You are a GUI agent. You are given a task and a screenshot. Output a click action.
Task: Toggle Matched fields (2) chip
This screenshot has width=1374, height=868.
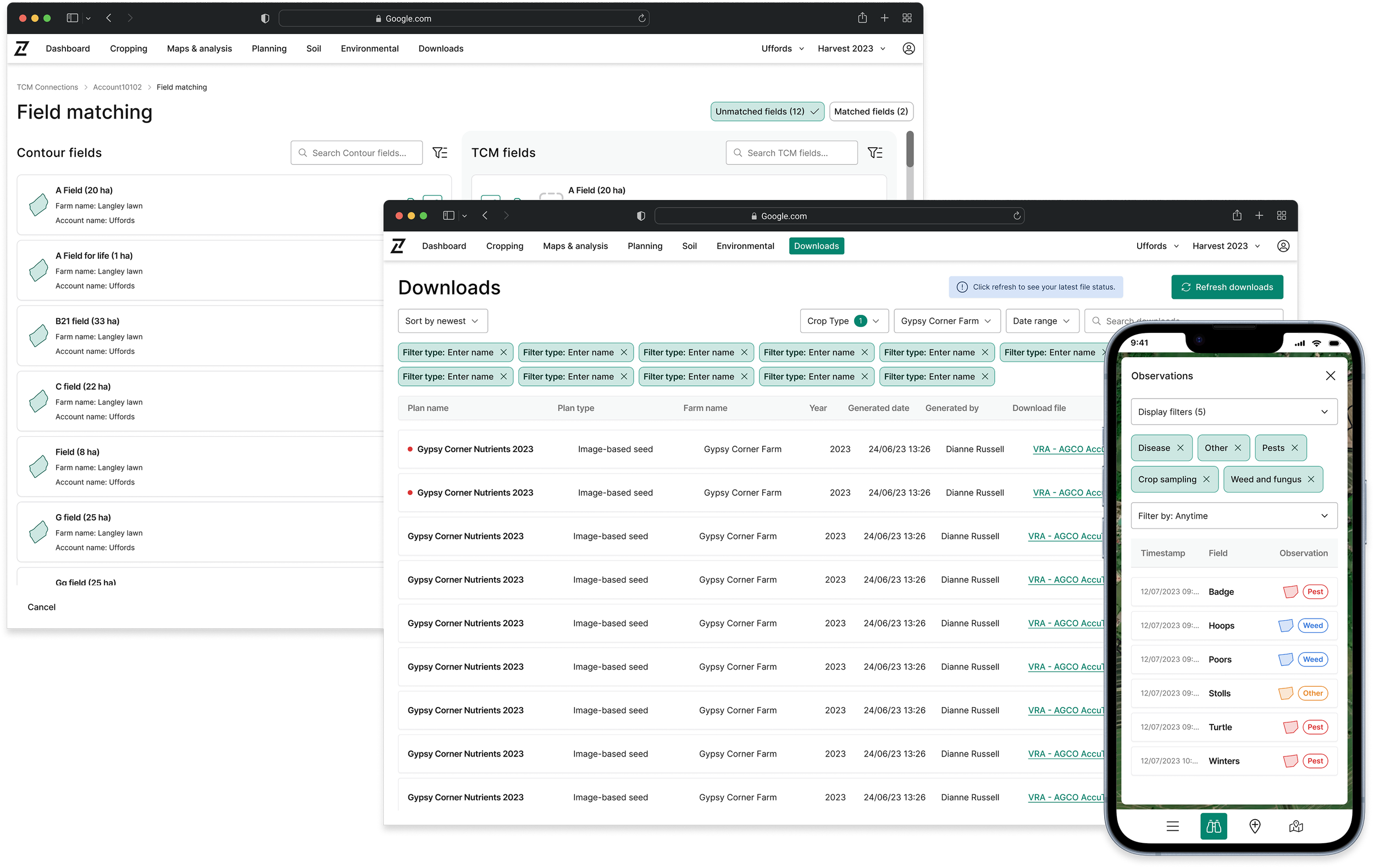click(870, 112)
